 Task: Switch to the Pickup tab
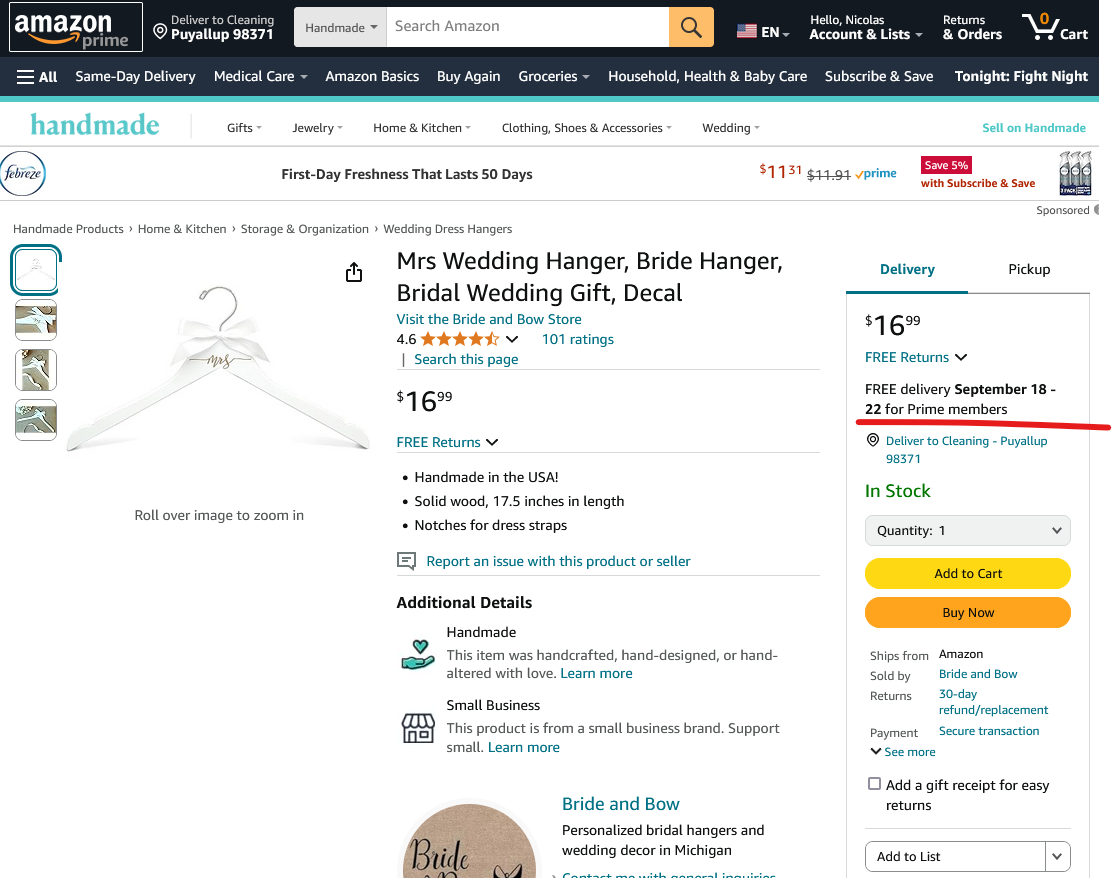[1028, 269]
